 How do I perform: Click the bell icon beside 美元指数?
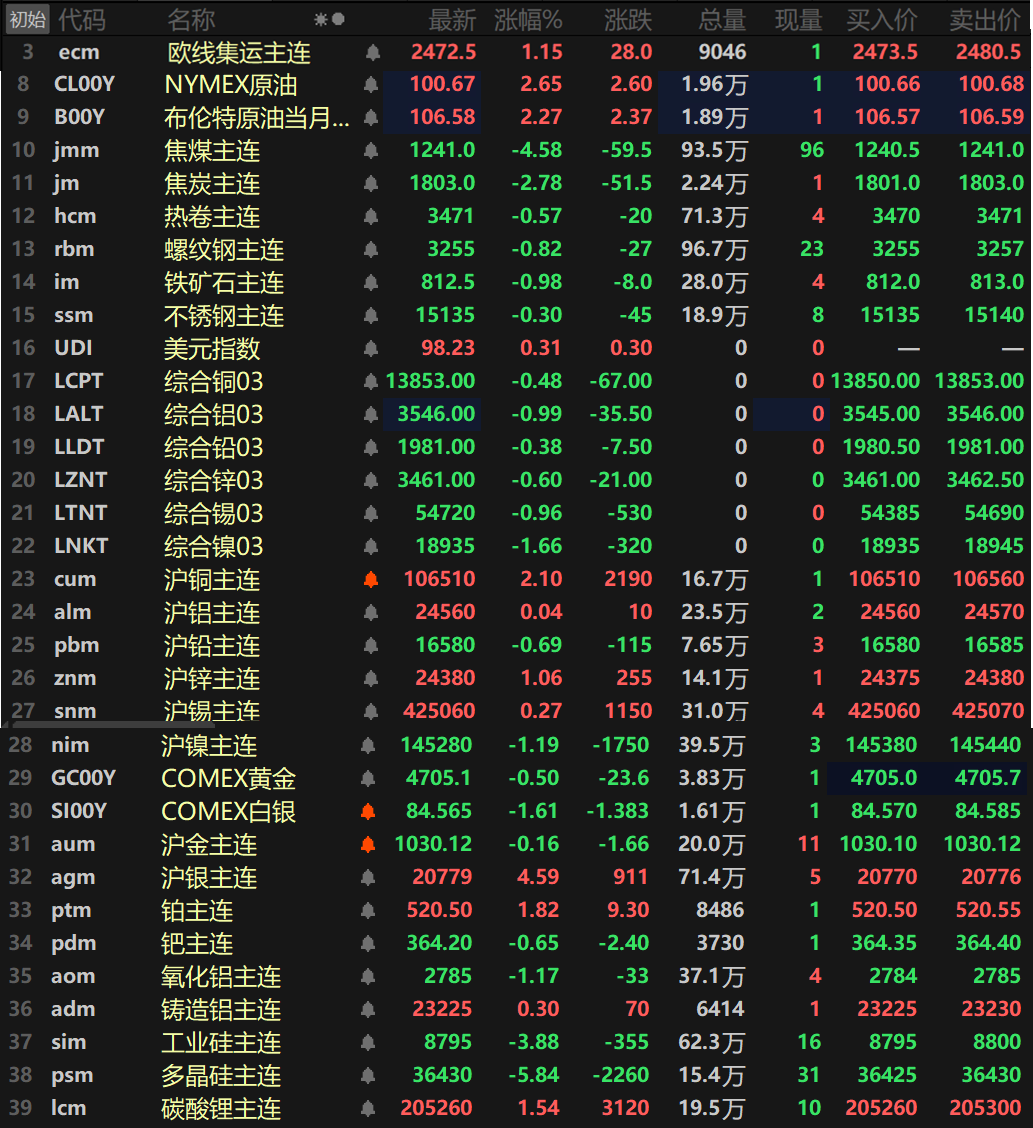coord(370,349)
